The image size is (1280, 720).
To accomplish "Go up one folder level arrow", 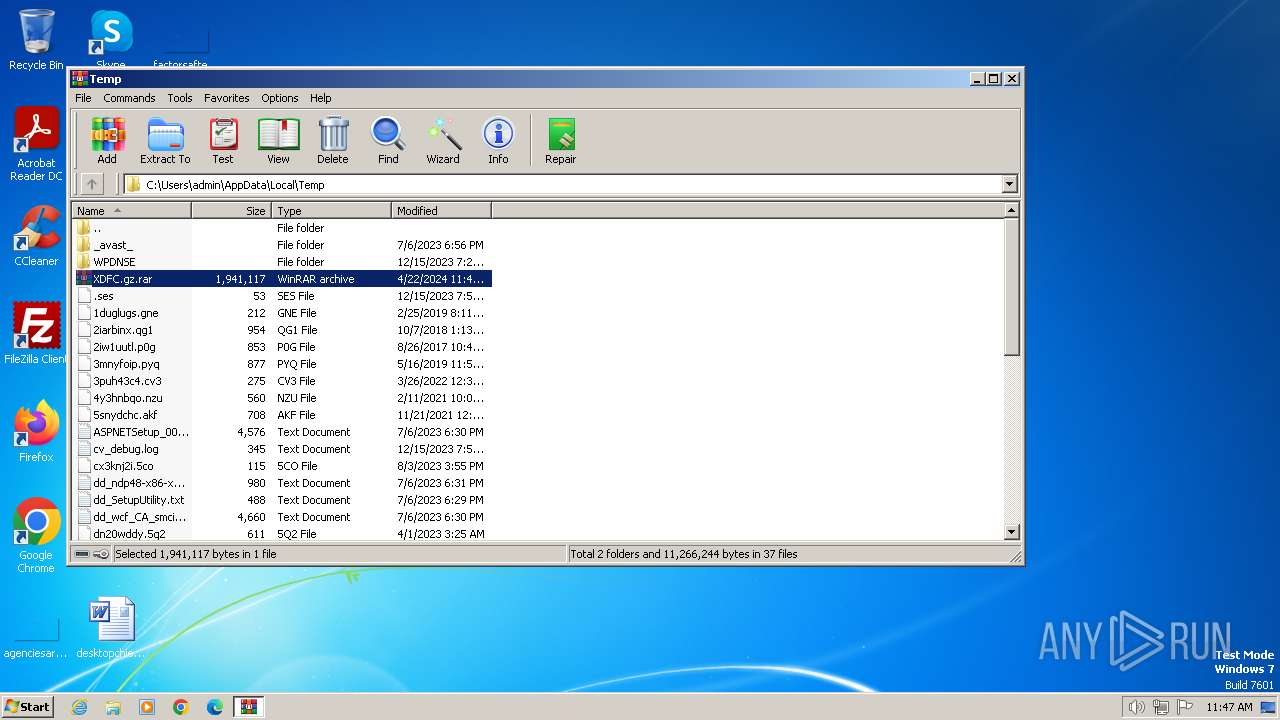I will click(92, 184).
